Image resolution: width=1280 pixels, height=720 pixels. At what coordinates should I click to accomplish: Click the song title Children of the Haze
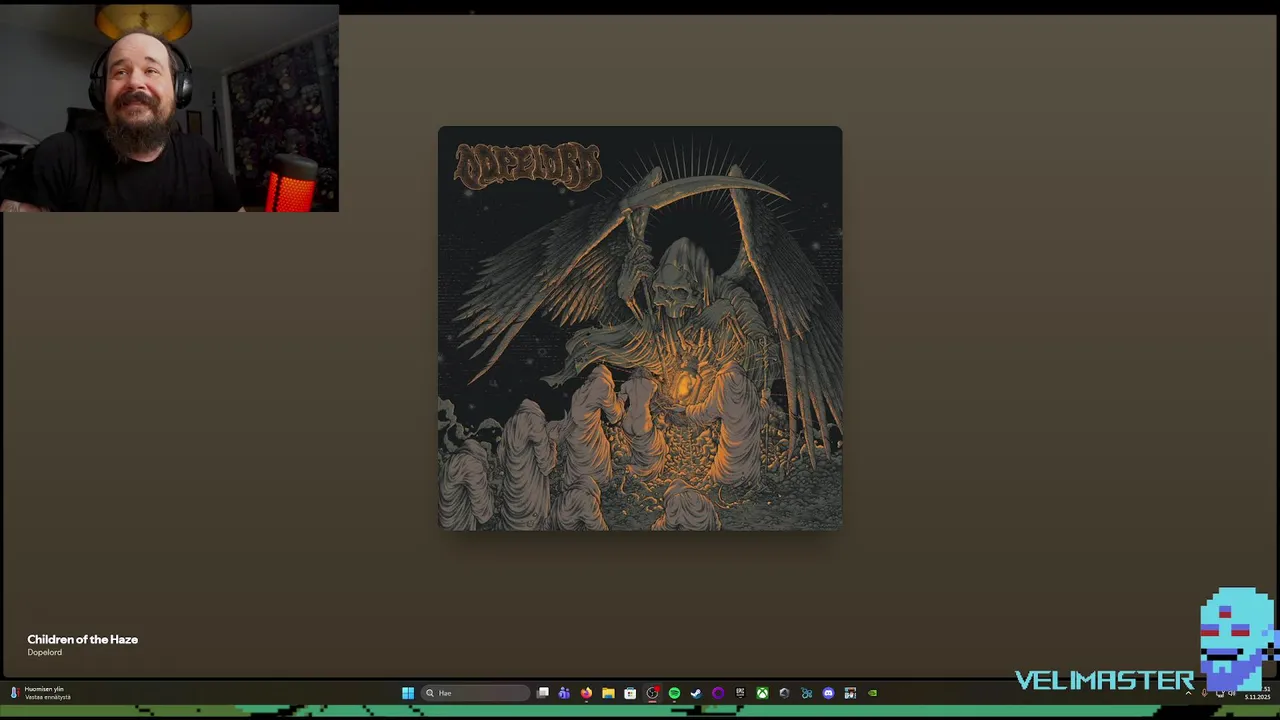click(x=83, y=639)
